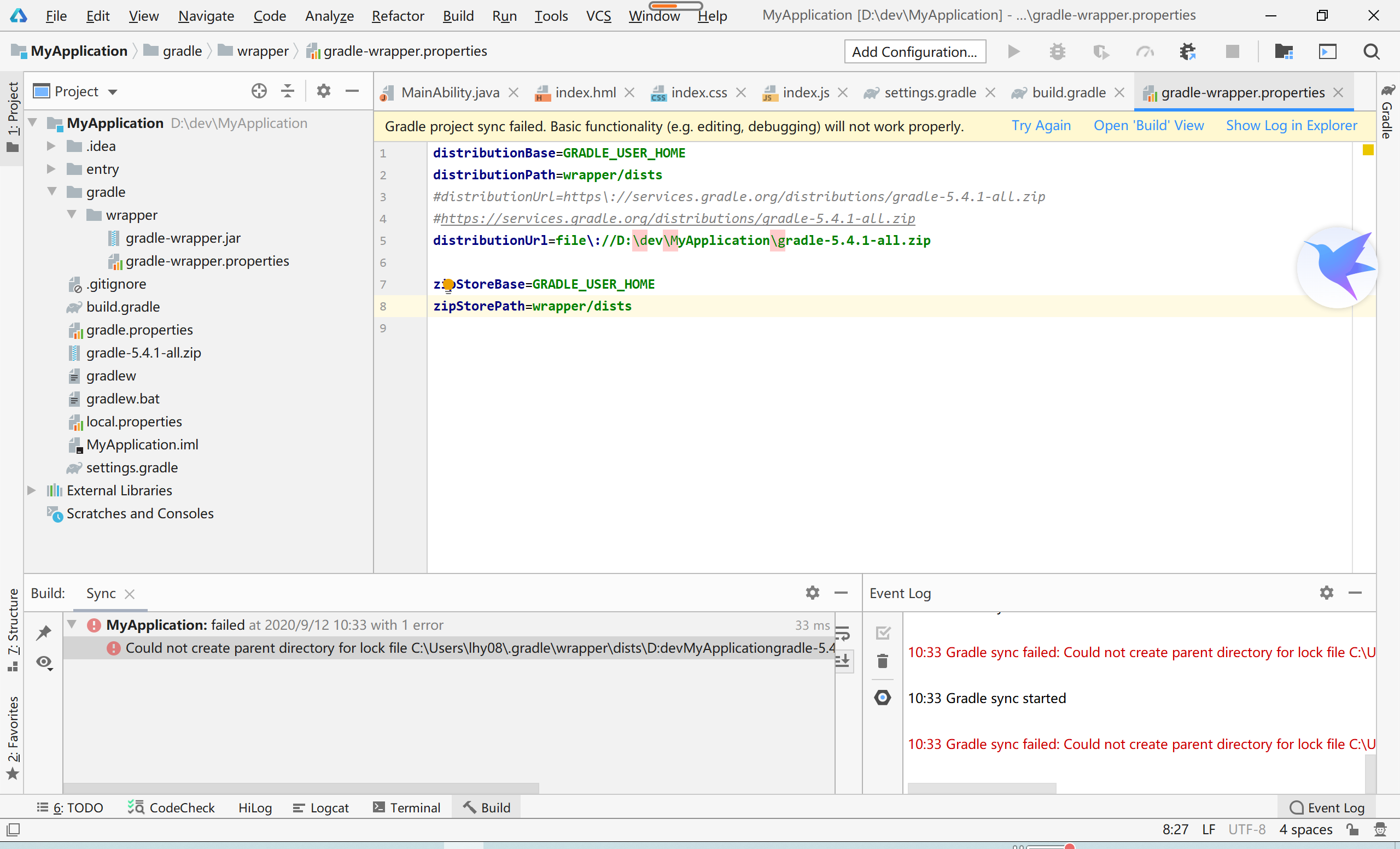1400x849 pixels.
Task: Locate current file with crosshair icon
Action: coord(259,91)
